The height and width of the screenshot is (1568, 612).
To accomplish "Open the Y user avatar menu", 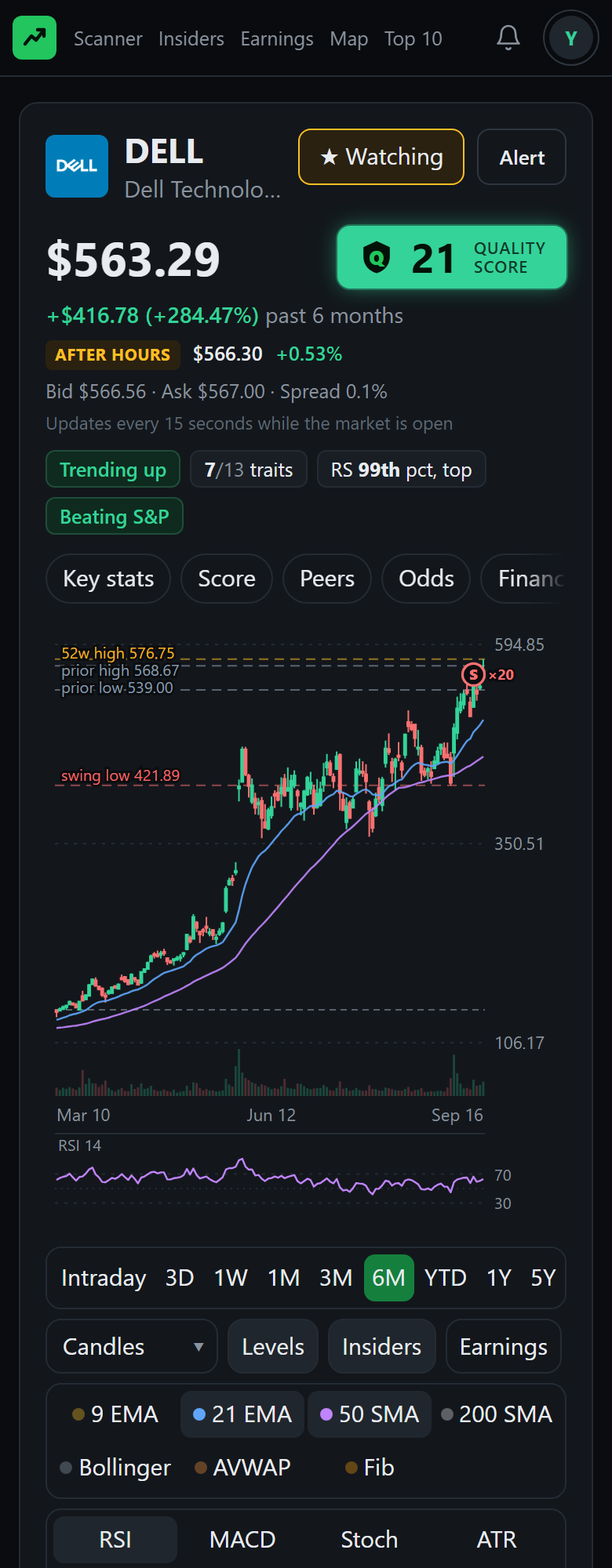I will (x=571, y=38).
